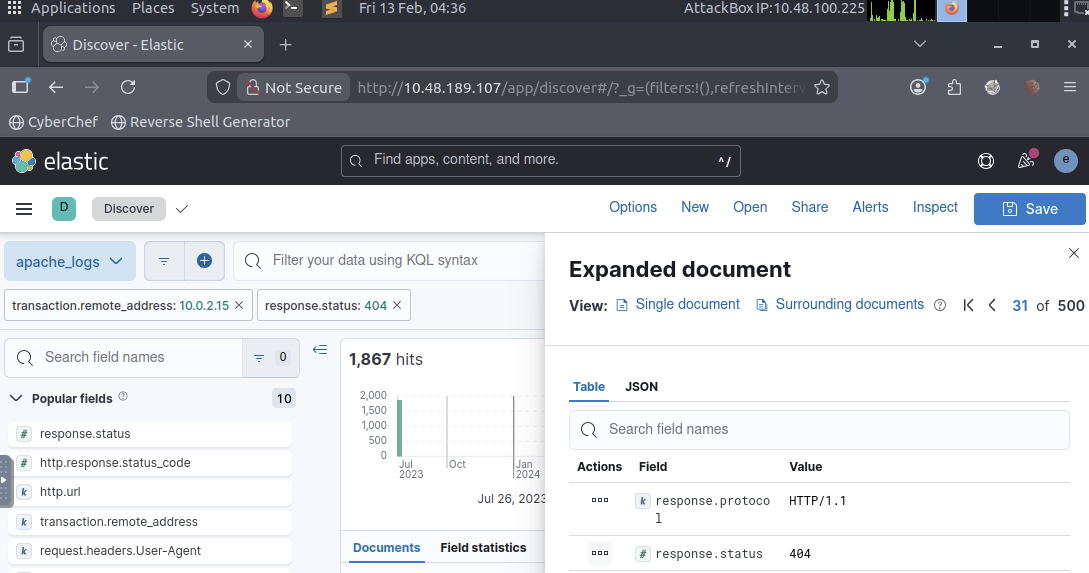Click the add filter plus icon
The image size is (1089, 573).
click(204, 261)
